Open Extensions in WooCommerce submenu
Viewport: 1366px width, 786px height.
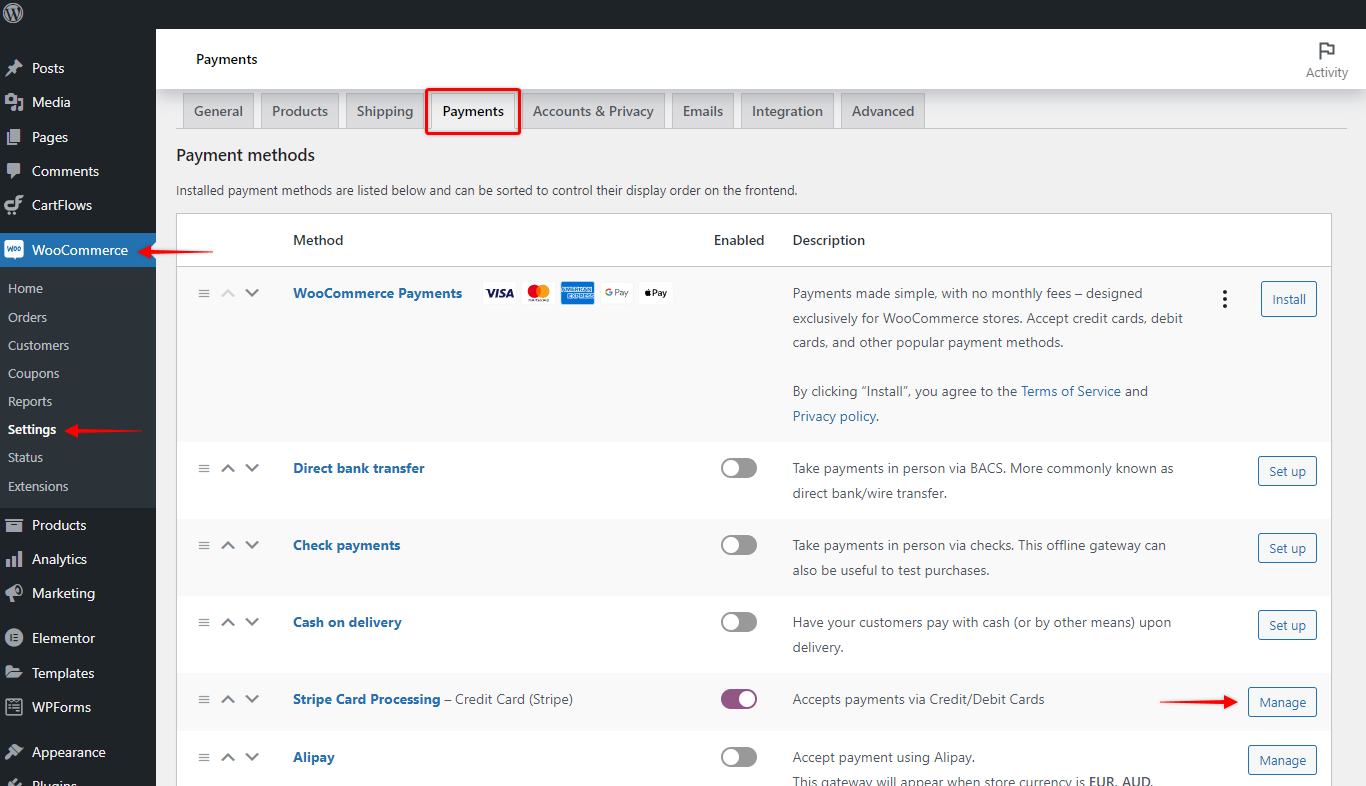[x=38, y=486]
